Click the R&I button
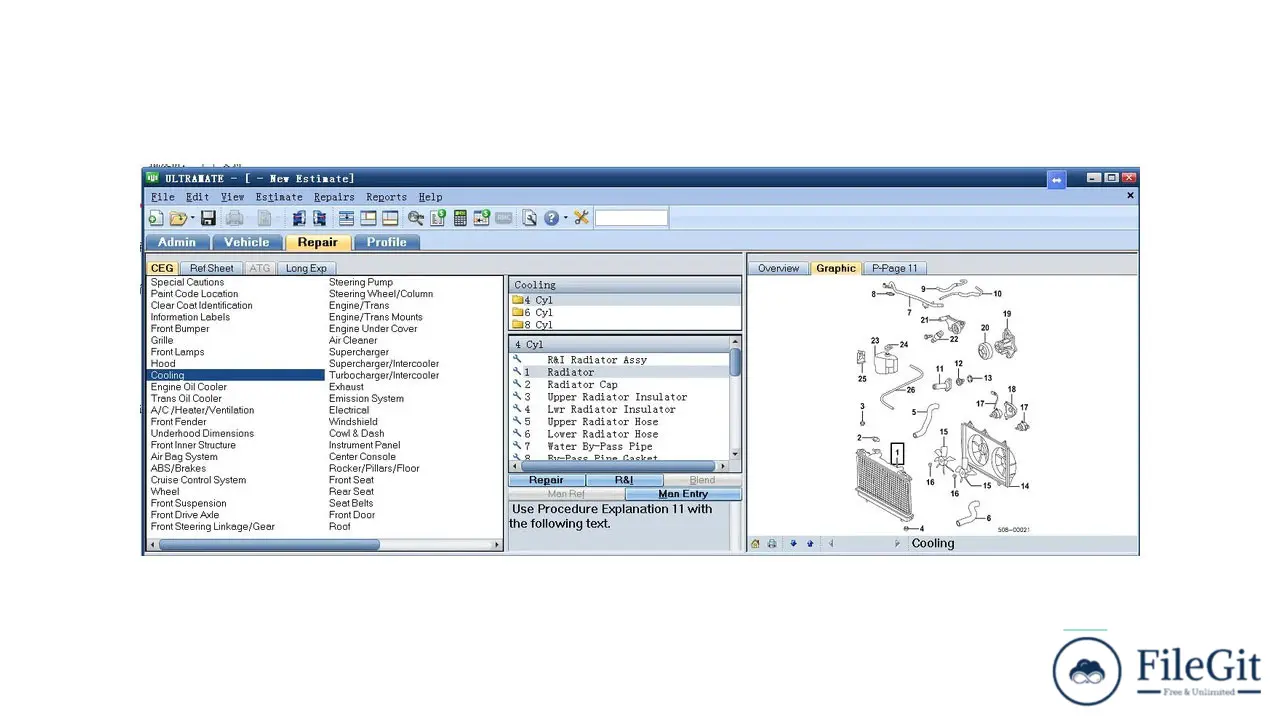 pyautogui.click(x=624, y=480)
